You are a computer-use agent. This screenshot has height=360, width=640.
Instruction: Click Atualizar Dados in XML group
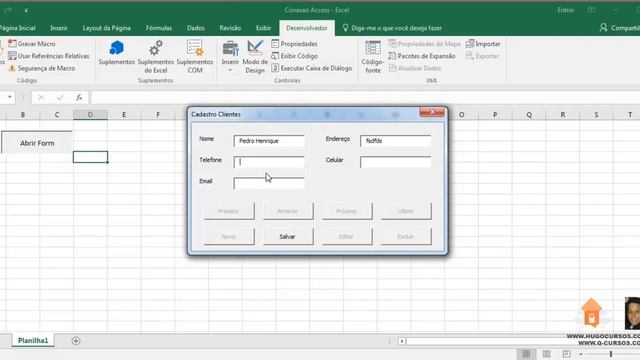pos(415,68)
